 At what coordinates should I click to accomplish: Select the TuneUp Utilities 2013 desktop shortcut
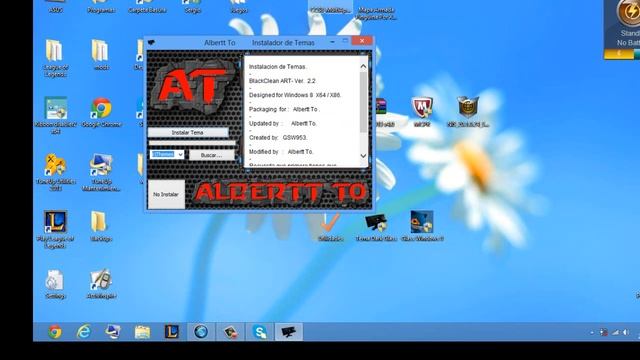pos(56,172)
